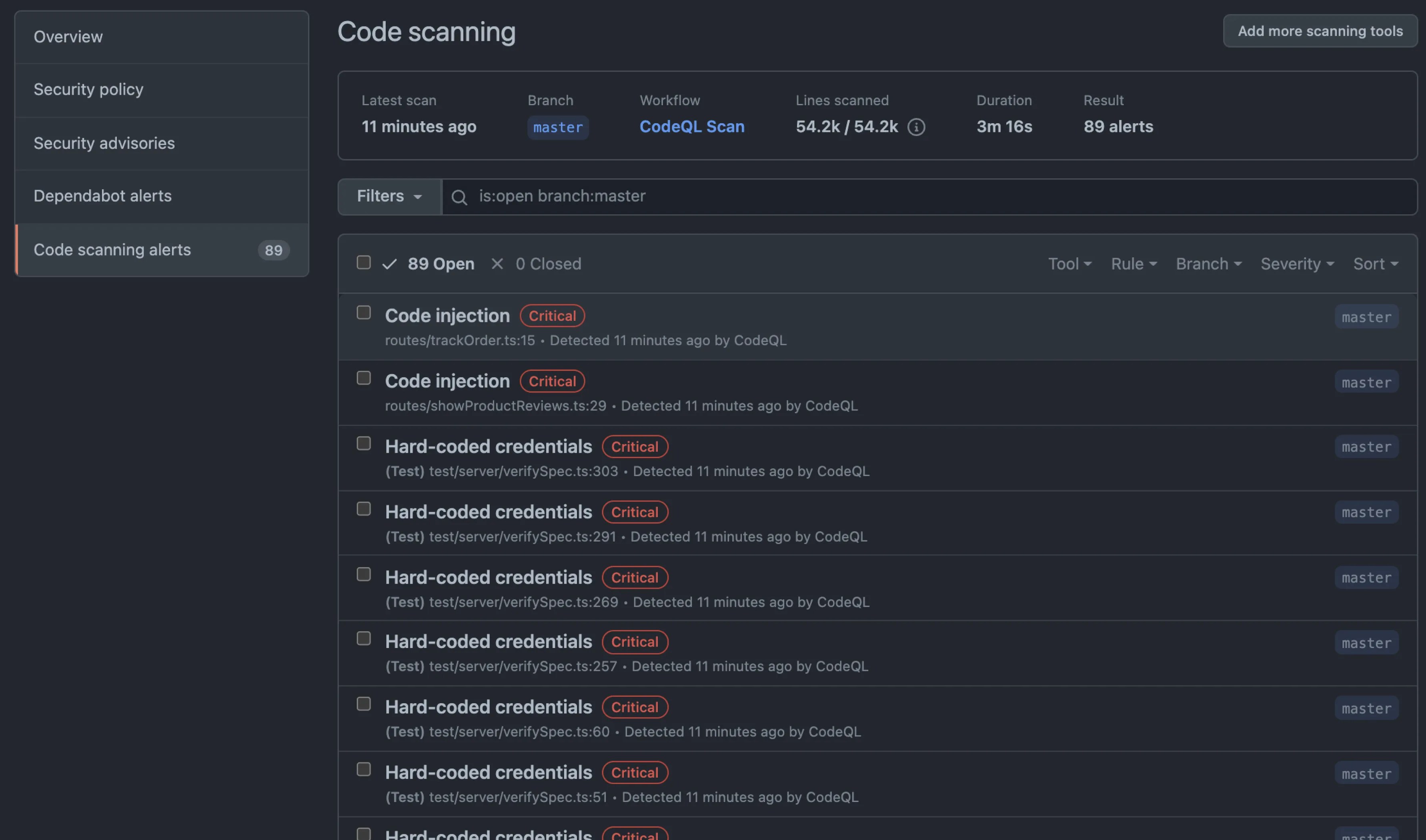The image size is (1426, 840).
Task: Select the checkbox on verifySpec.ts:303 hard-coded credentials alert
Action: click(363, 443)
